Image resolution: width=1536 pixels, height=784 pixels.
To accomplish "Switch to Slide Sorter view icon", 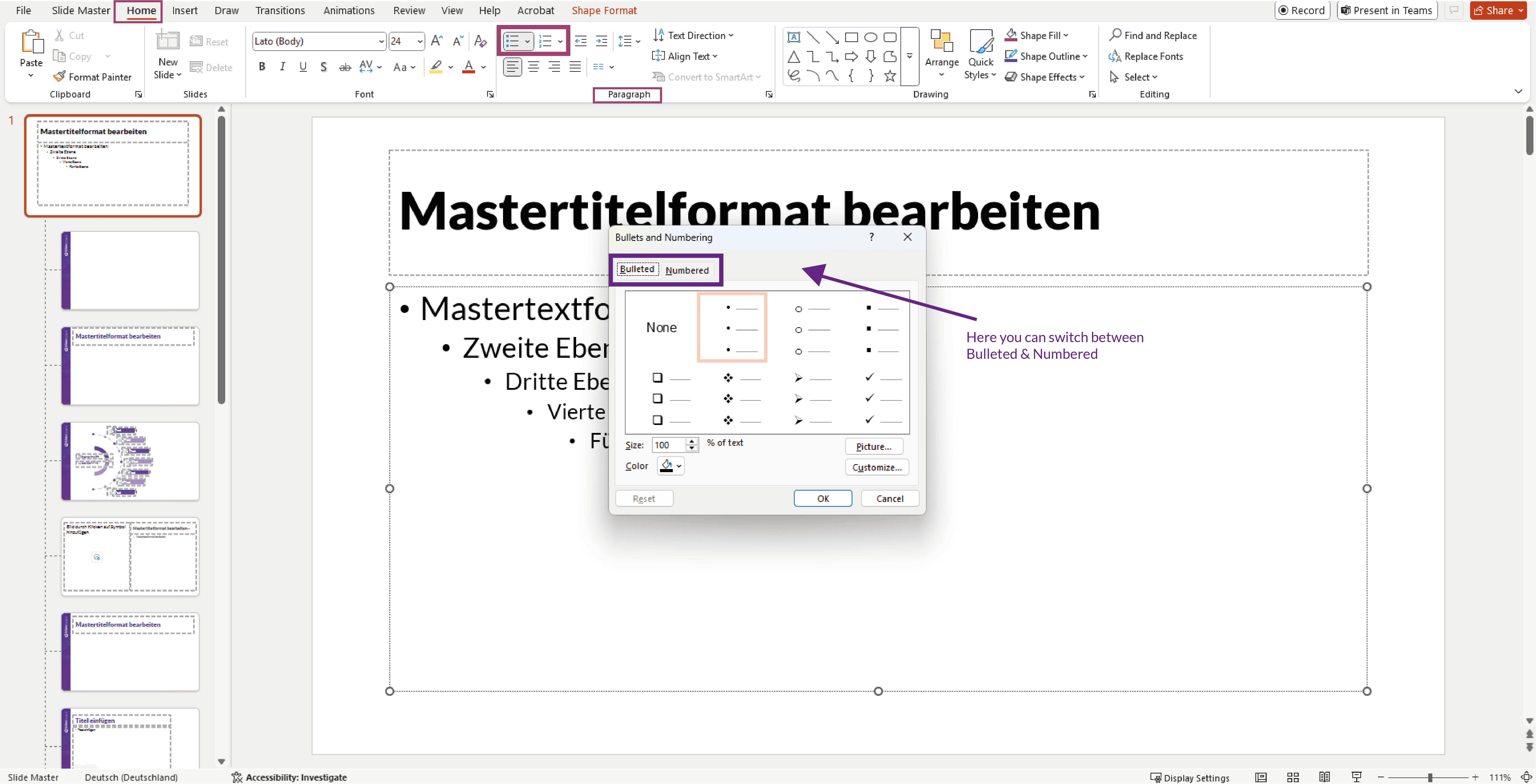I will 1293,777.
